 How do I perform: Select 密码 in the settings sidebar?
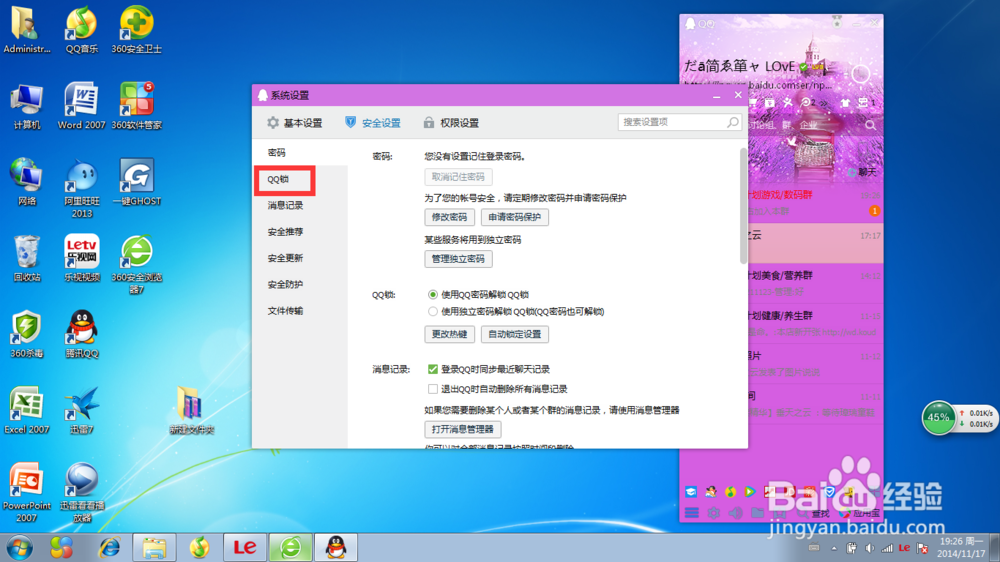click(277, 152)
